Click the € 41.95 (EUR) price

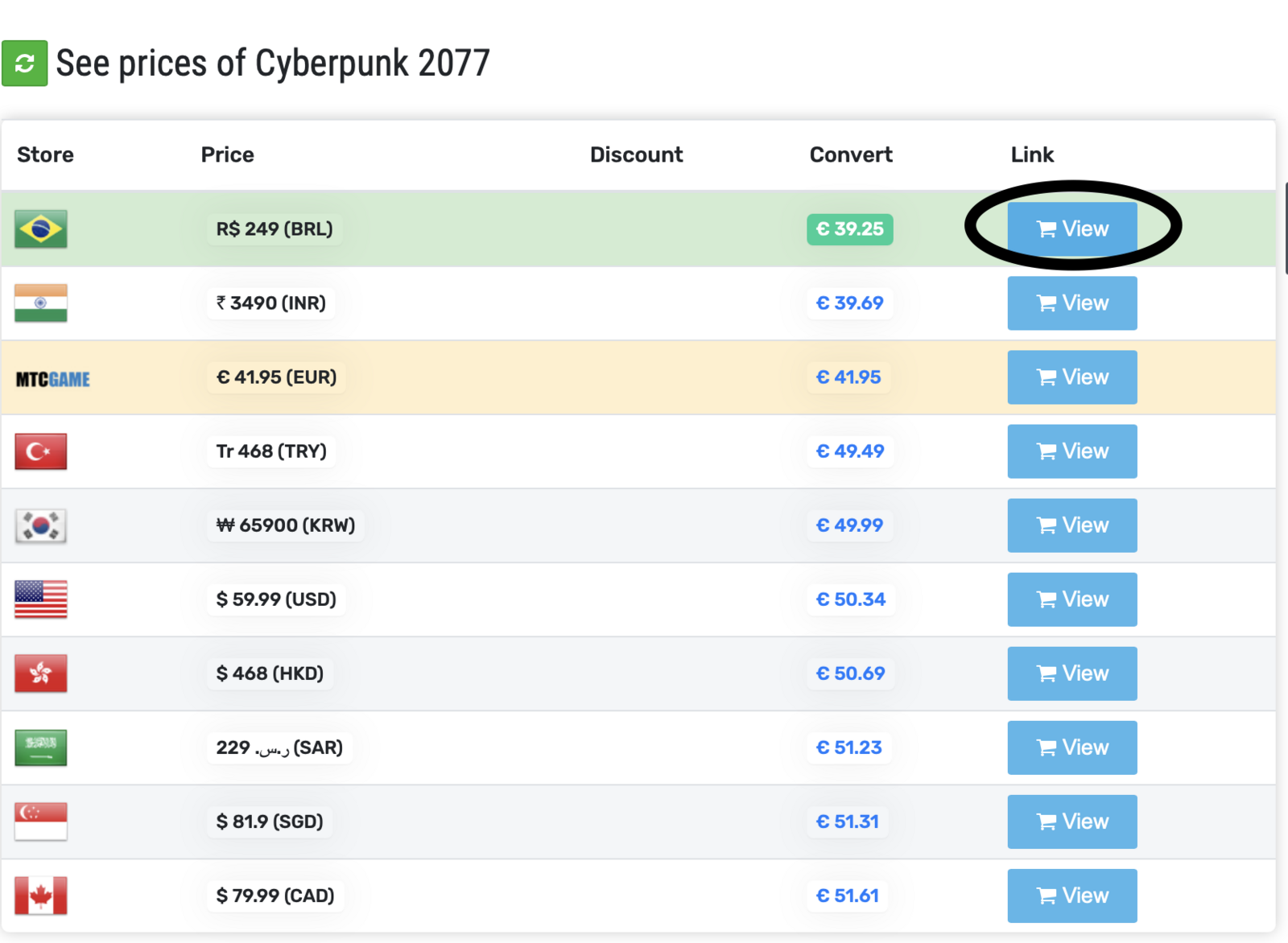click(276, 377)
